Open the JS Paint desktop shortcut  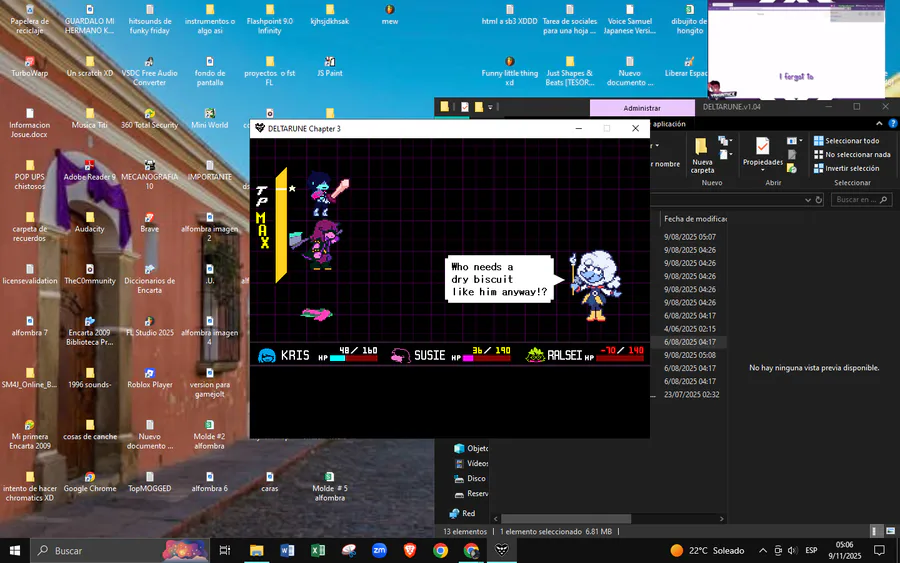pos(329,67)
